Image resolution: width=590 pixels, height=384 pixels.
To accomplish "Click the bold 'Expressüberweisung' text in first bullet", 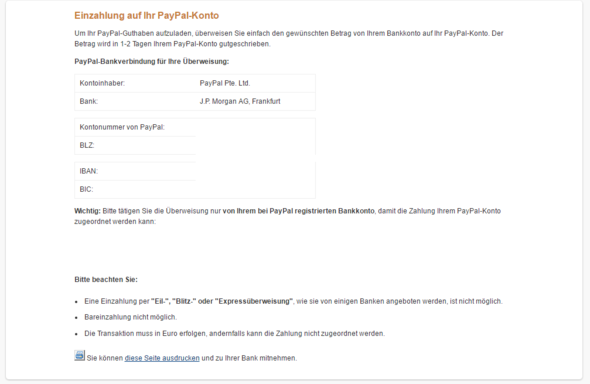I will click(x=254, y=301).
